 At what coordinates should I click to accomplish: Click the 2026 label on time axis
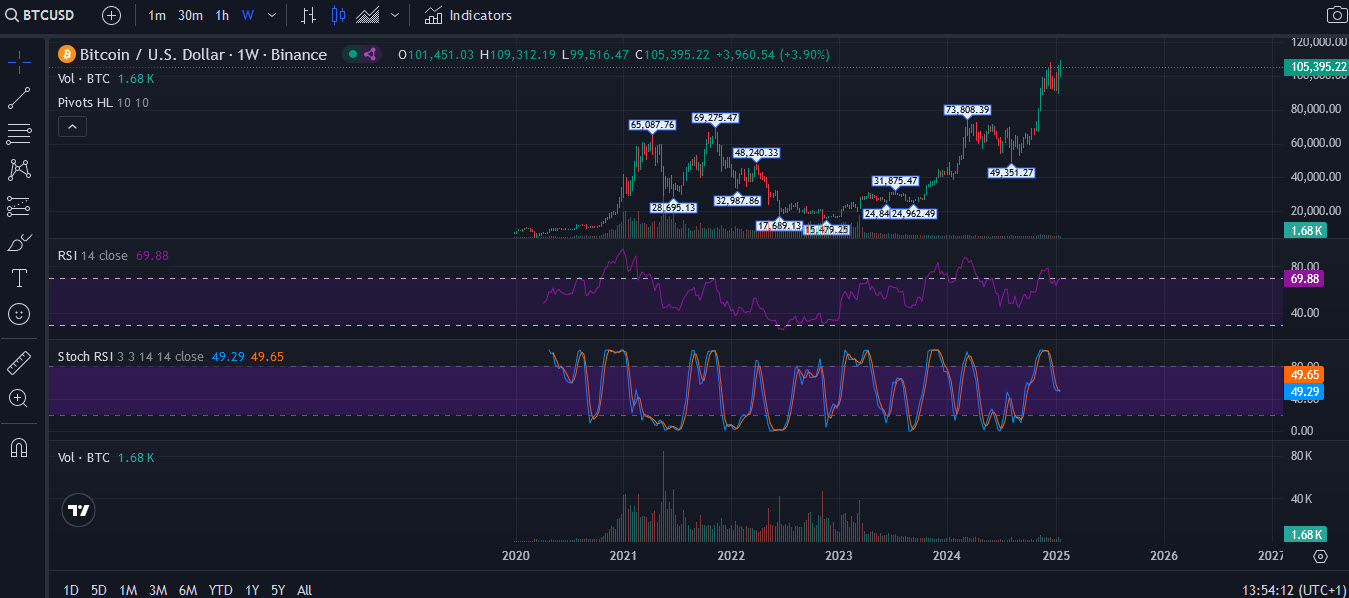click(x=1164, y=556)
